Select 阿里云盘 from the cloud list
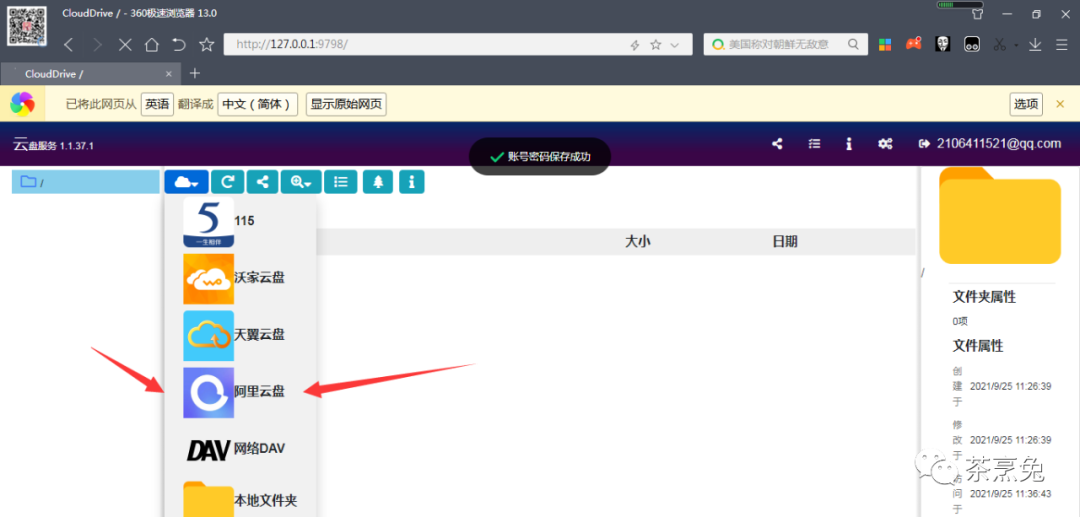Viewport: 1080px width, 517px height. [x=240, y=392]
